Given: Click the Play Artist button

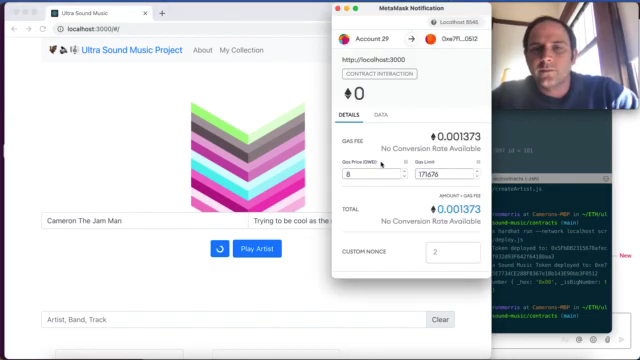Looking at the screenshot, I should point(257,249).
